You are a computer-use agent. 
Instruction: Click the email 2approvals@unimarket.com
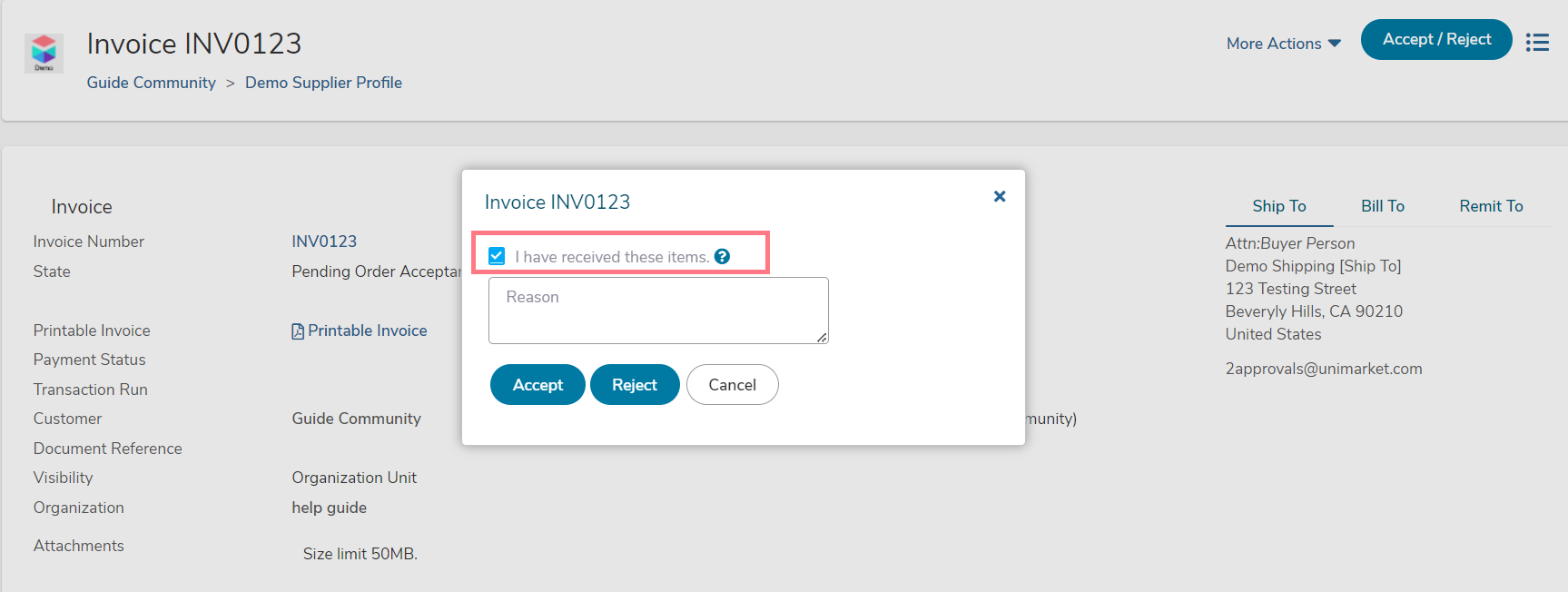click(x=1324, y=369)
